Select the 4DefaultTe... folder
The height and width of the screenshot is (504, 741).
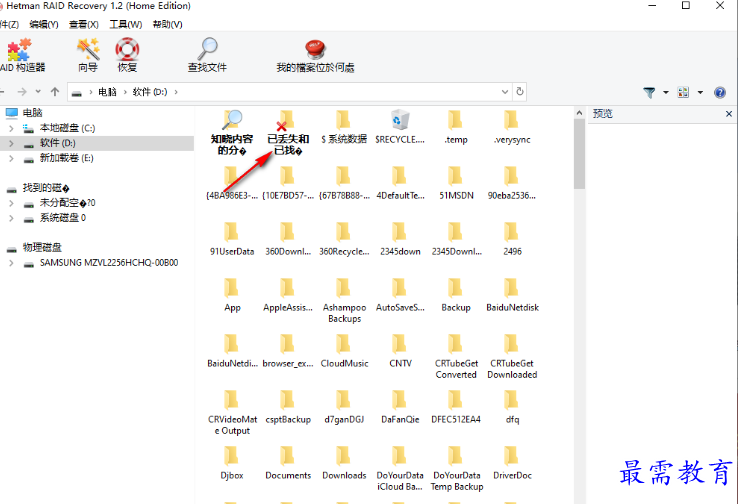coord(400,183)
